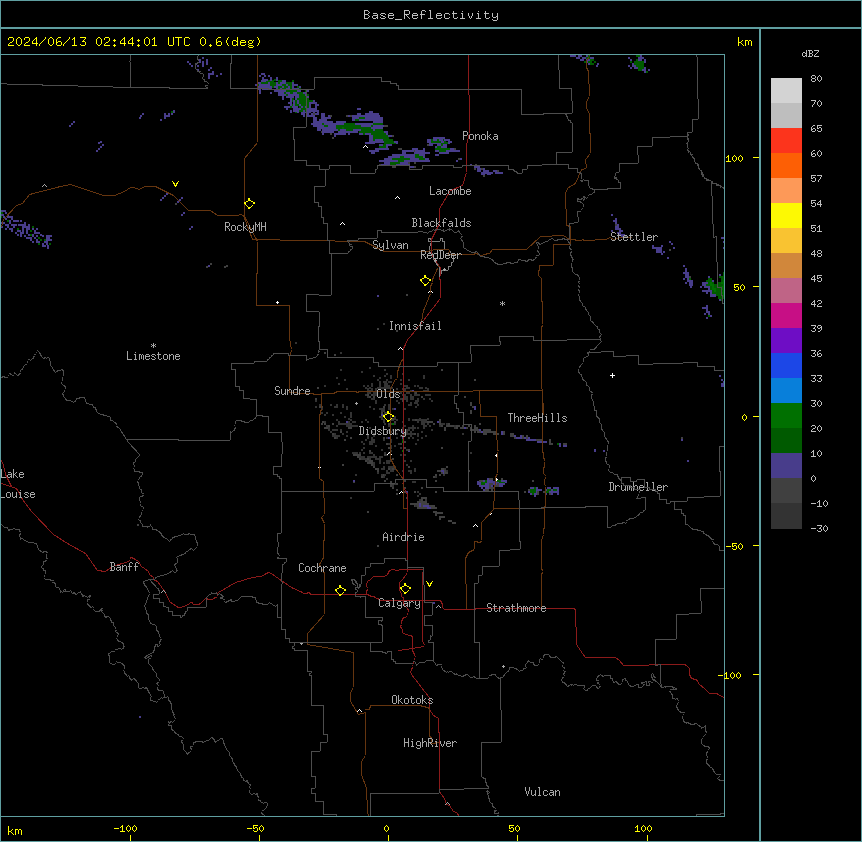Click the yellow diamond marker above Calgary label
Screen dimensions: 862x842
[405, 589]
